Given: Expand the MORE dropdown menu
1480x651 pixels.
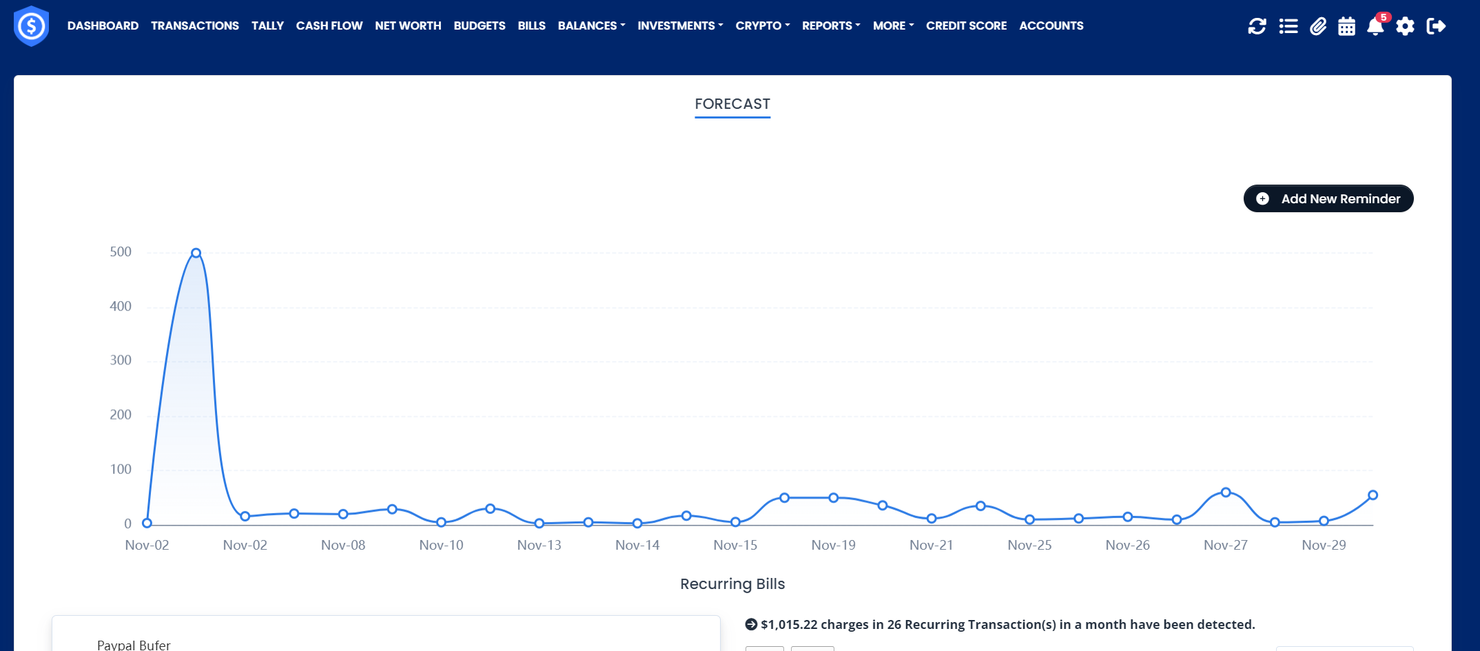Looking at the screenshot, I should click(x=892, y=26).
